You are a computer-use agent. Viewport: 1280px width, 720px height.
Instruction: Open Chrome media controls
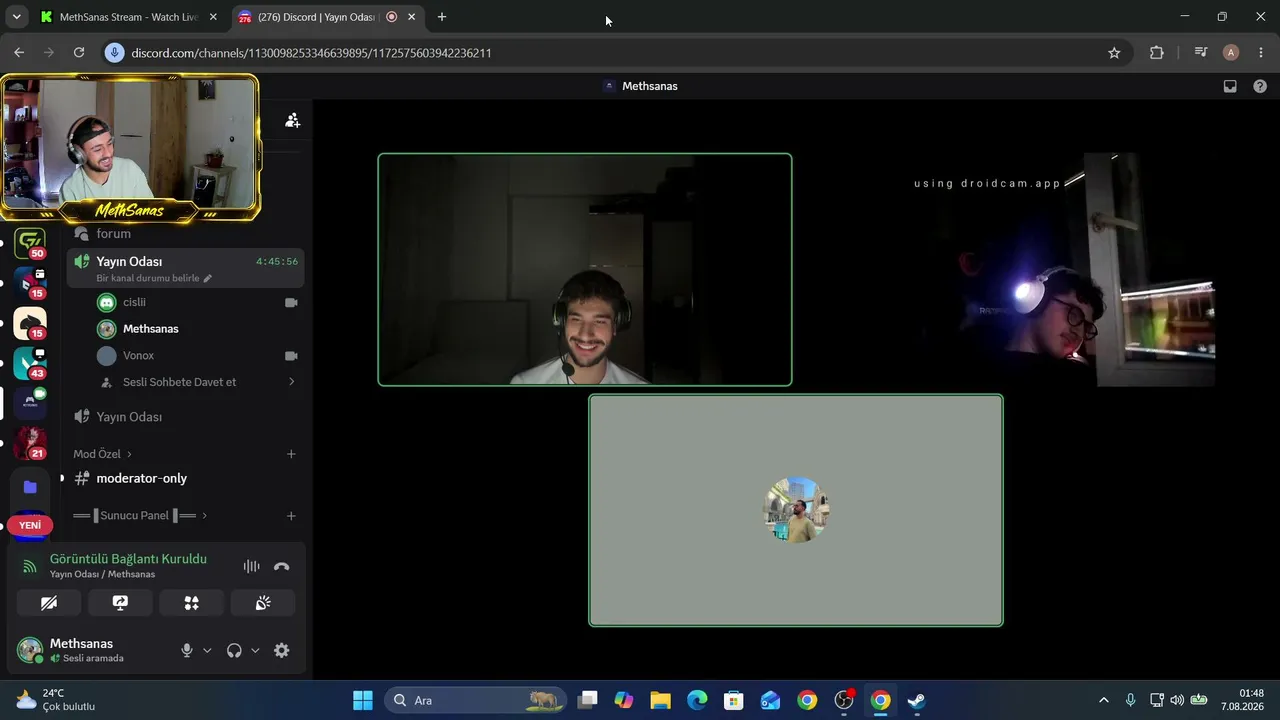click(x=1201, y=53)
